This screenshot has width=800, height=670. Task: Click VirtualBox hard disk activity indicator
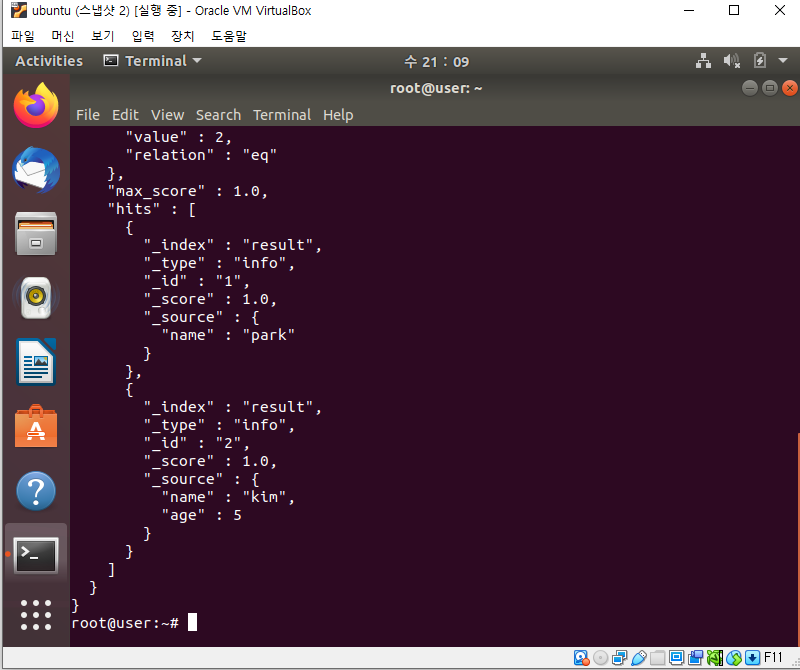(582, 658)
